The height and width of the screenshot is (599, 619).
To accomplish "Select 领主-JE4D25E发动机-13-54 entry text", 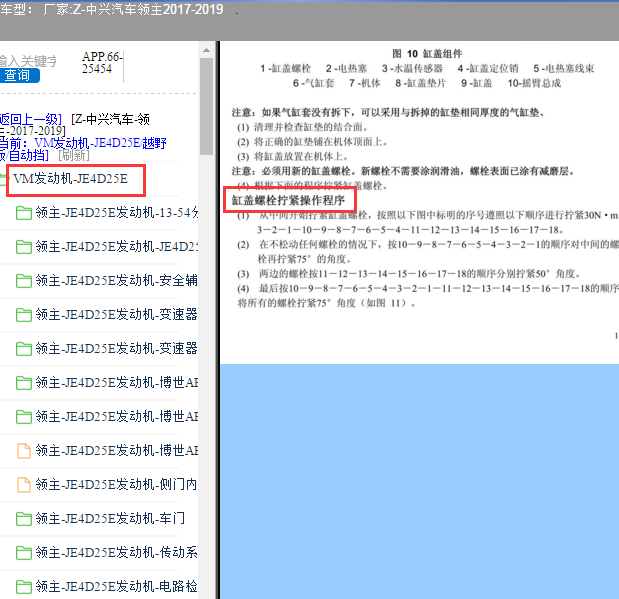I will [x=117, y=213].
